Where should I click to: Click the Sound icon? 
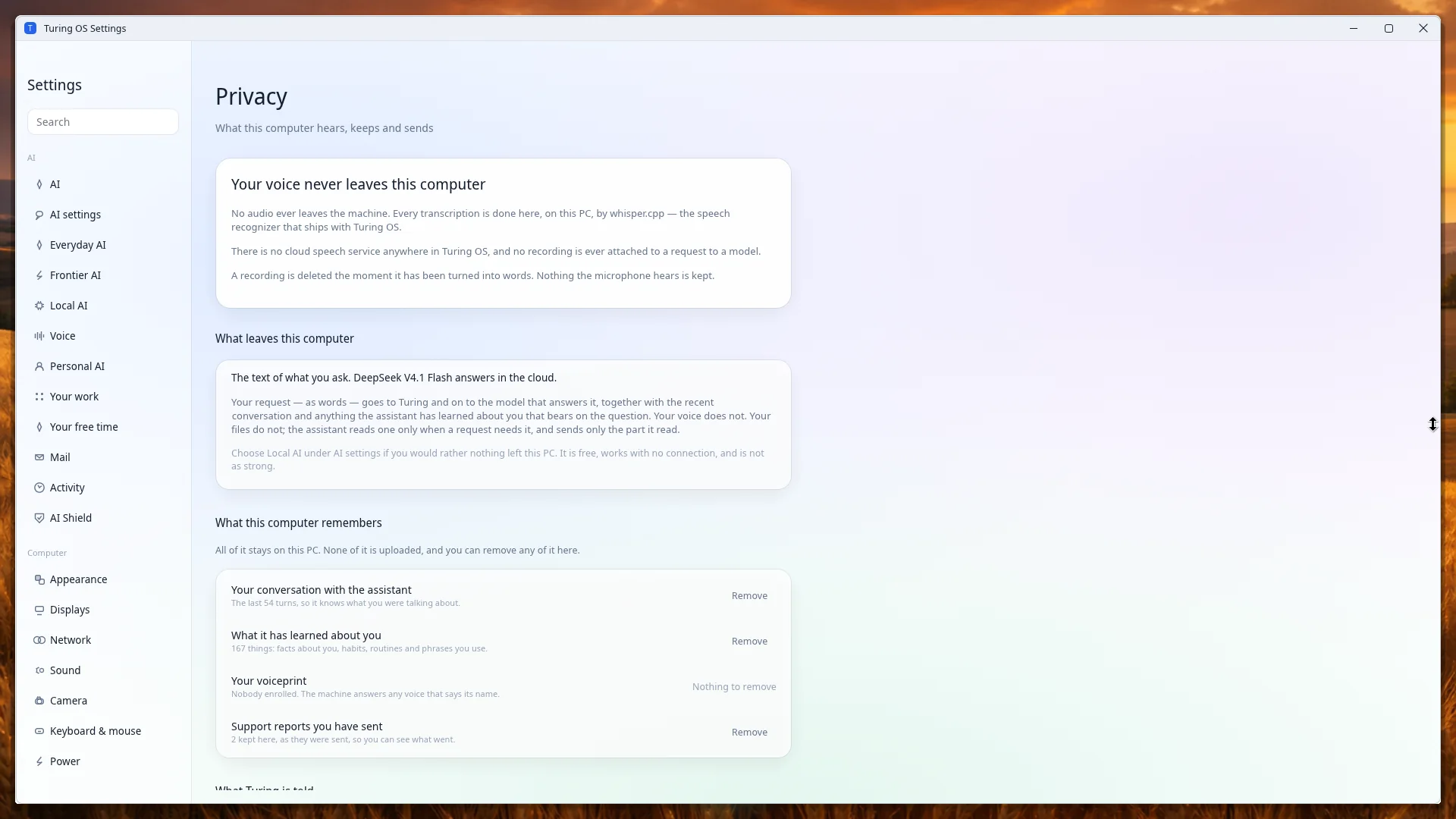click(x=39, y=670)
